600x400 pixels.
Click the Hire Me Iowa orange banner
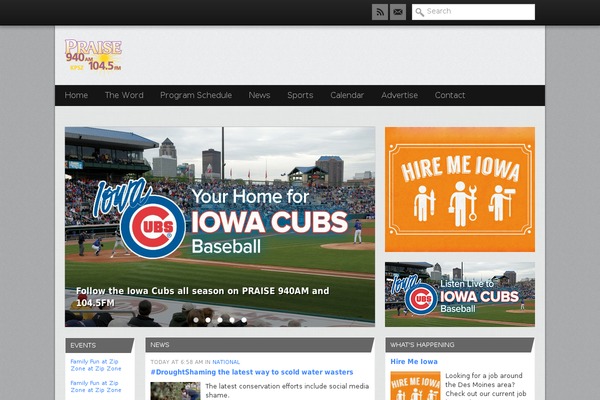[x=460, y=189]
